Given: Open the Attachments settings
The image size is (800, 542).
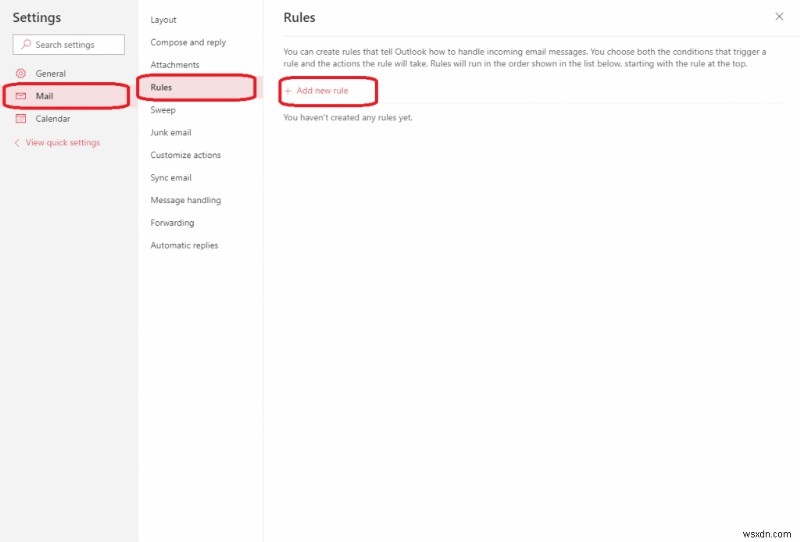Looking at the screenshot, I should (175, 65).
